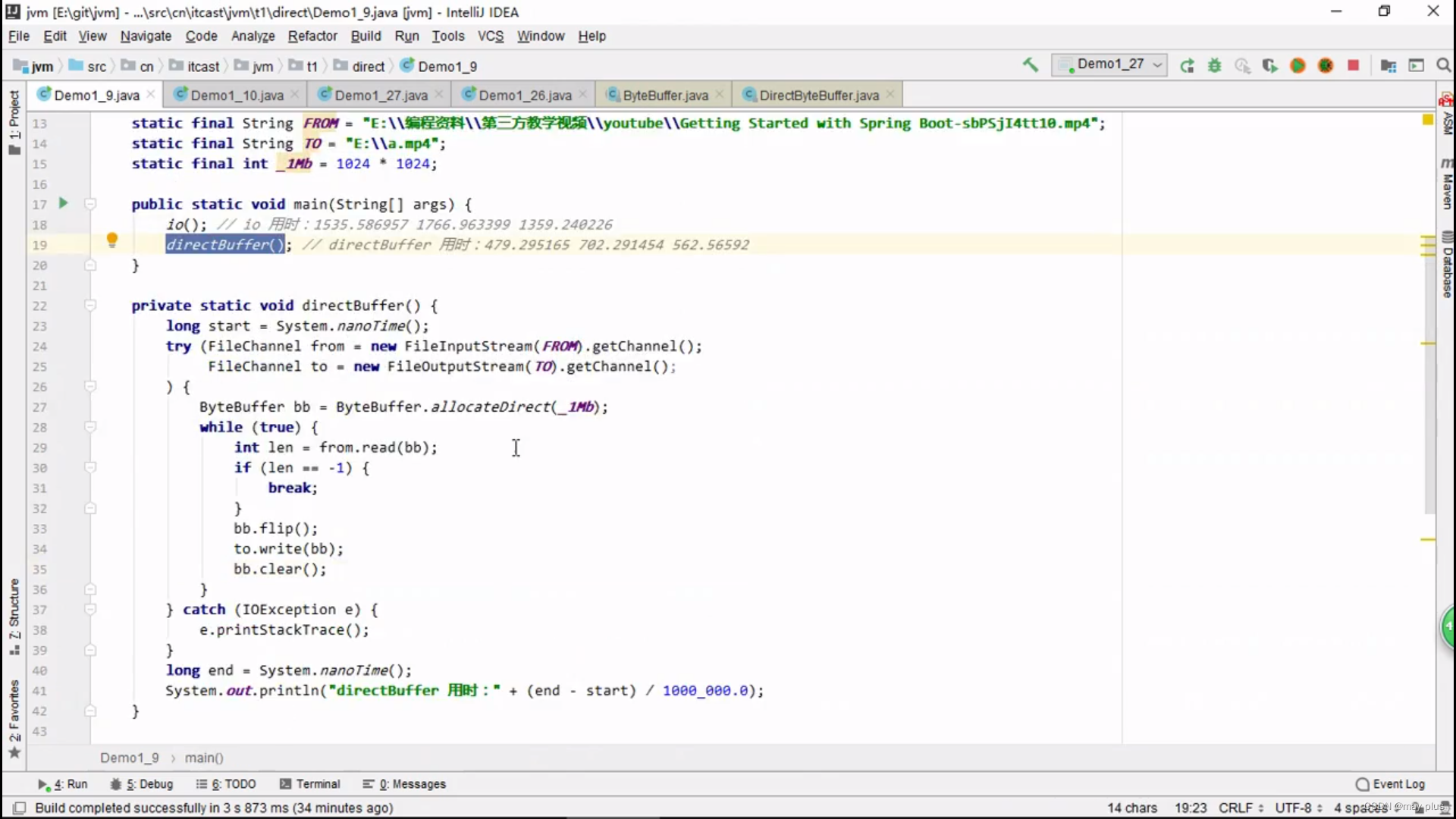
Task: Open the Project tool window sidebar
Action: (14, 121)
